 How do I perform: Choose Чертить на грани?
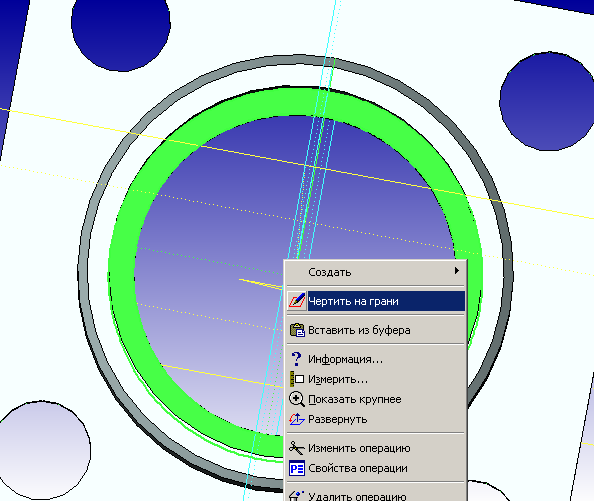375,301
